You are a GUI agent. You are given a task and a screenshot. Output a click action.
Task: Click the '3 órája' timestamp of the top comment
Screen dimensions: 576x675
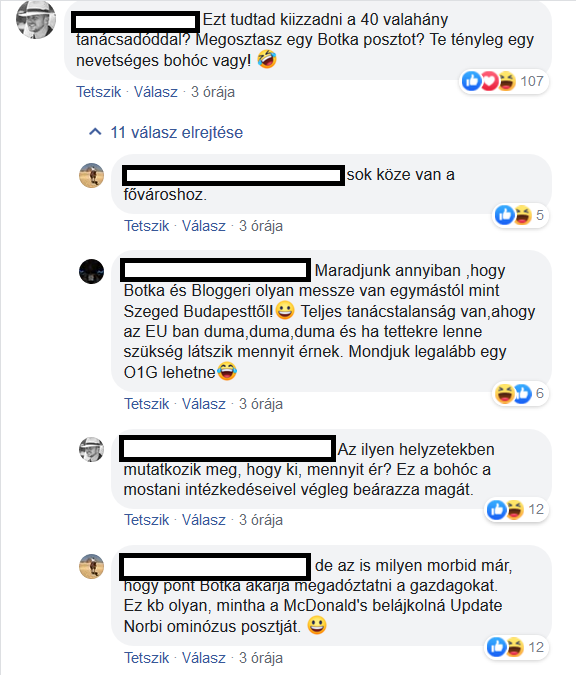coord(213,92)
